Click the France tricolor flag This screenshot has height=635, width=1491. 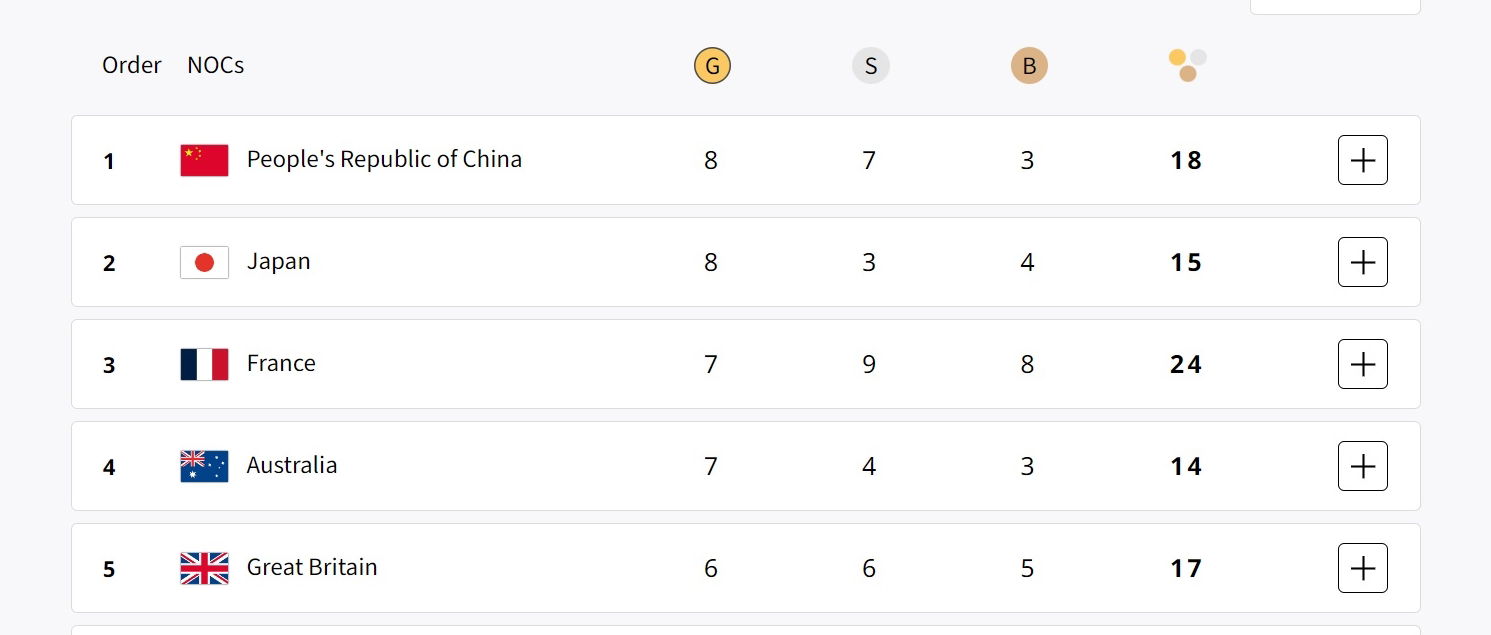click(x=204, y=364)
